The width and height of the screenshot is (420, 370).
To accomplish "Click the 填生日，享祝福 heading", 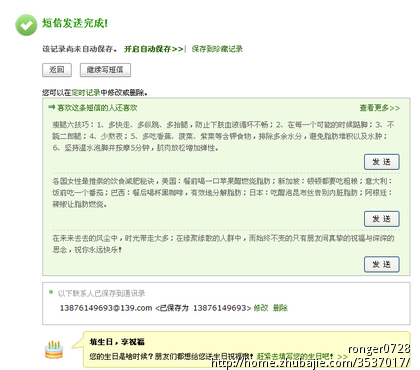I will point(117,342).
